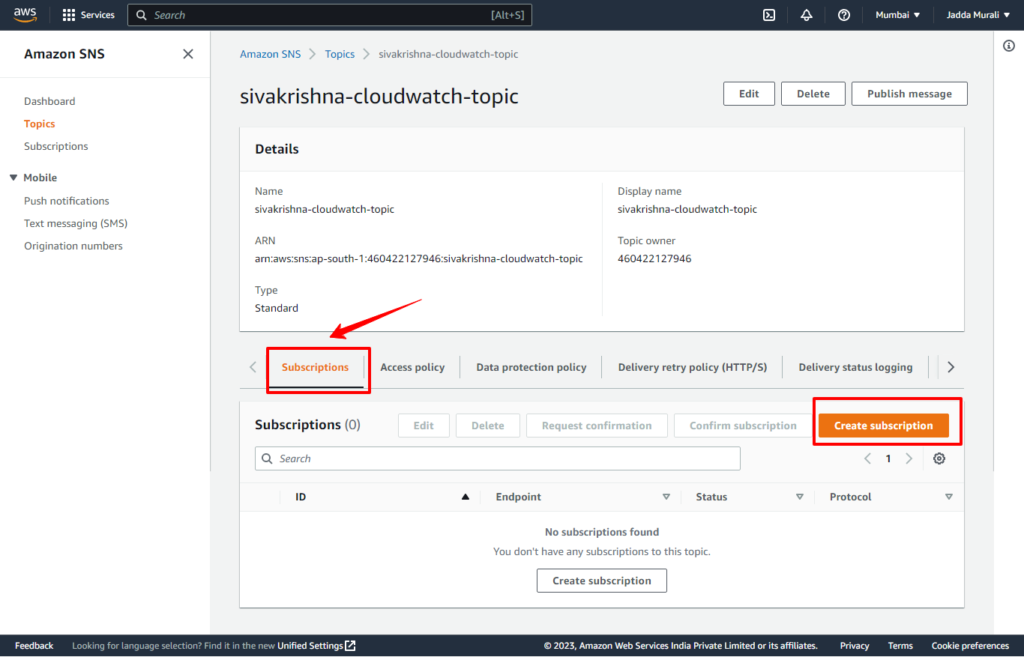Click the Confirm subscription button

click(743, 426)
